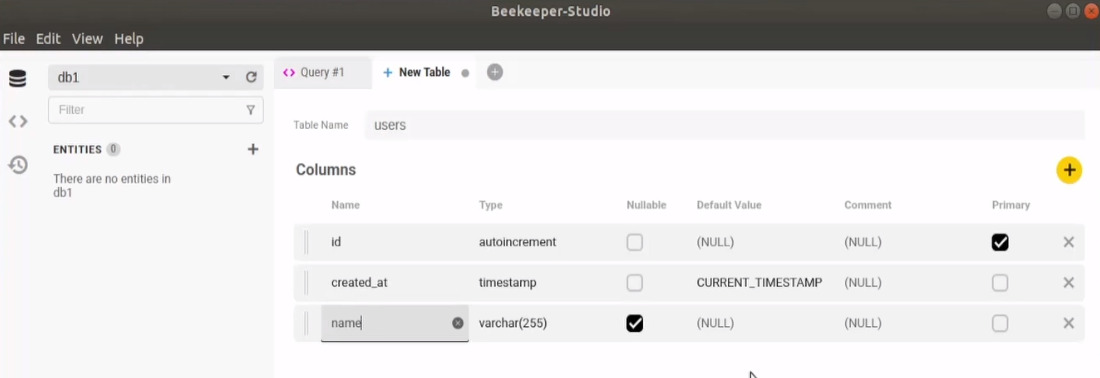Check Primary for created_at column

coord(1000,283)
